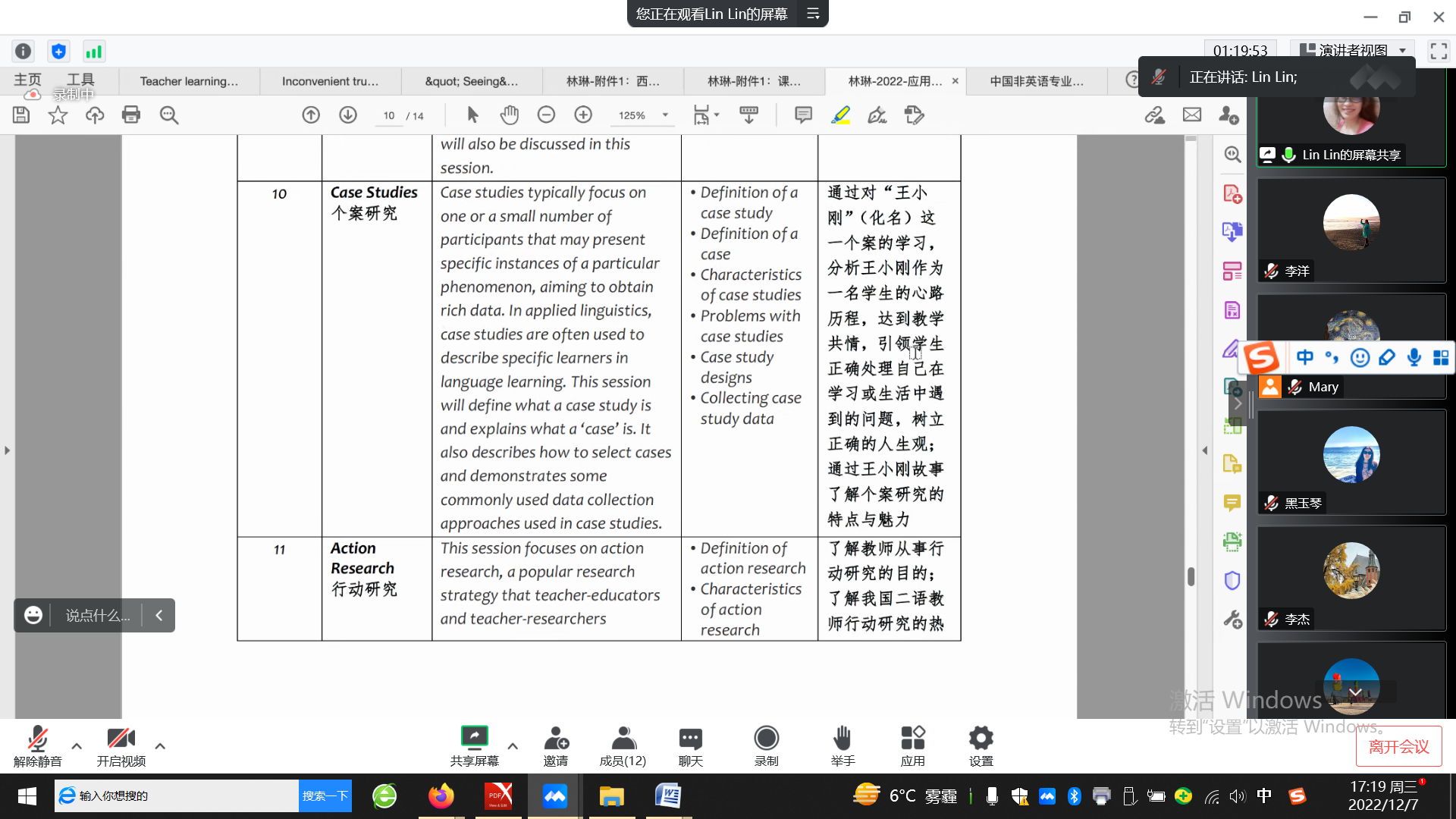Go to previous page with up arrow

[x=311, y=115]
